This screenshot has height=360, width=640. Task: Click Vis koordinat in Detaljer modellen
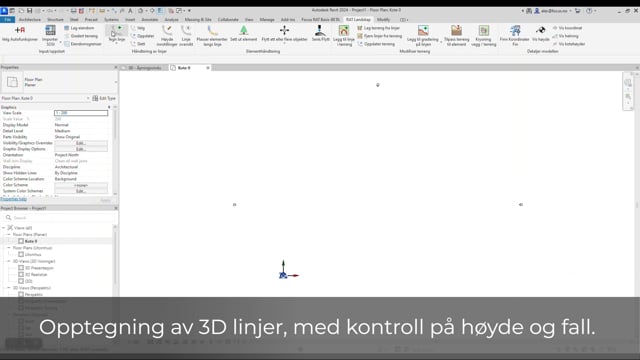click(x=567, y=28)
